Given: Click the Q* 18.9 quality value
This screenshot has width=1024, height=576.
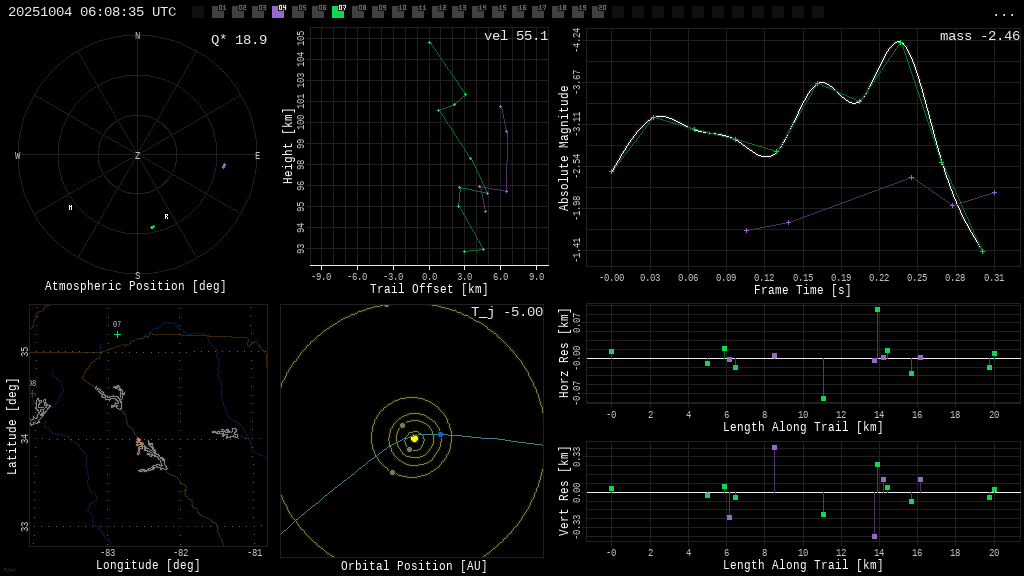Looking at the screenshot, I should coord(238,40).
